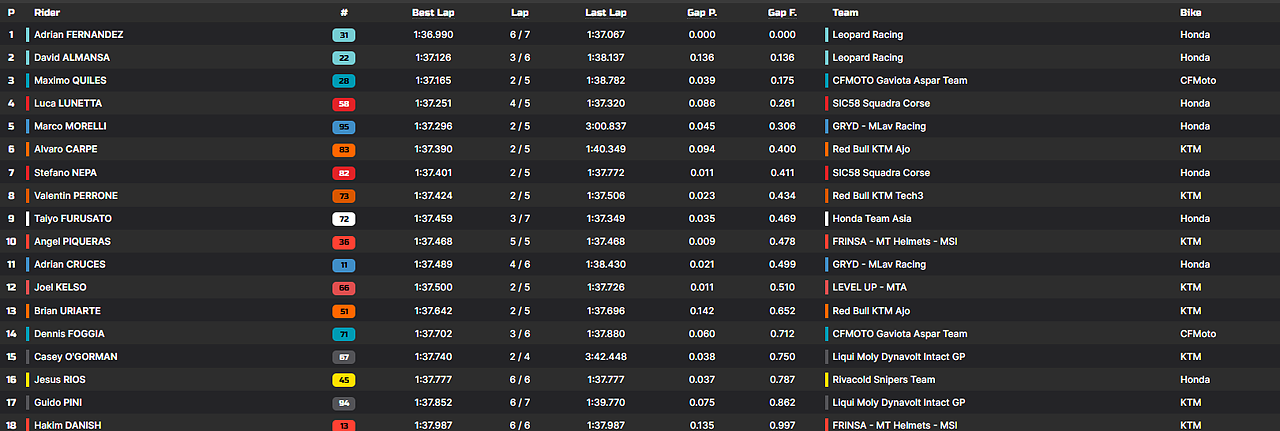Sort by the Bike column header
Viewport: 1280px width, 431px height.
(1191, 13)
